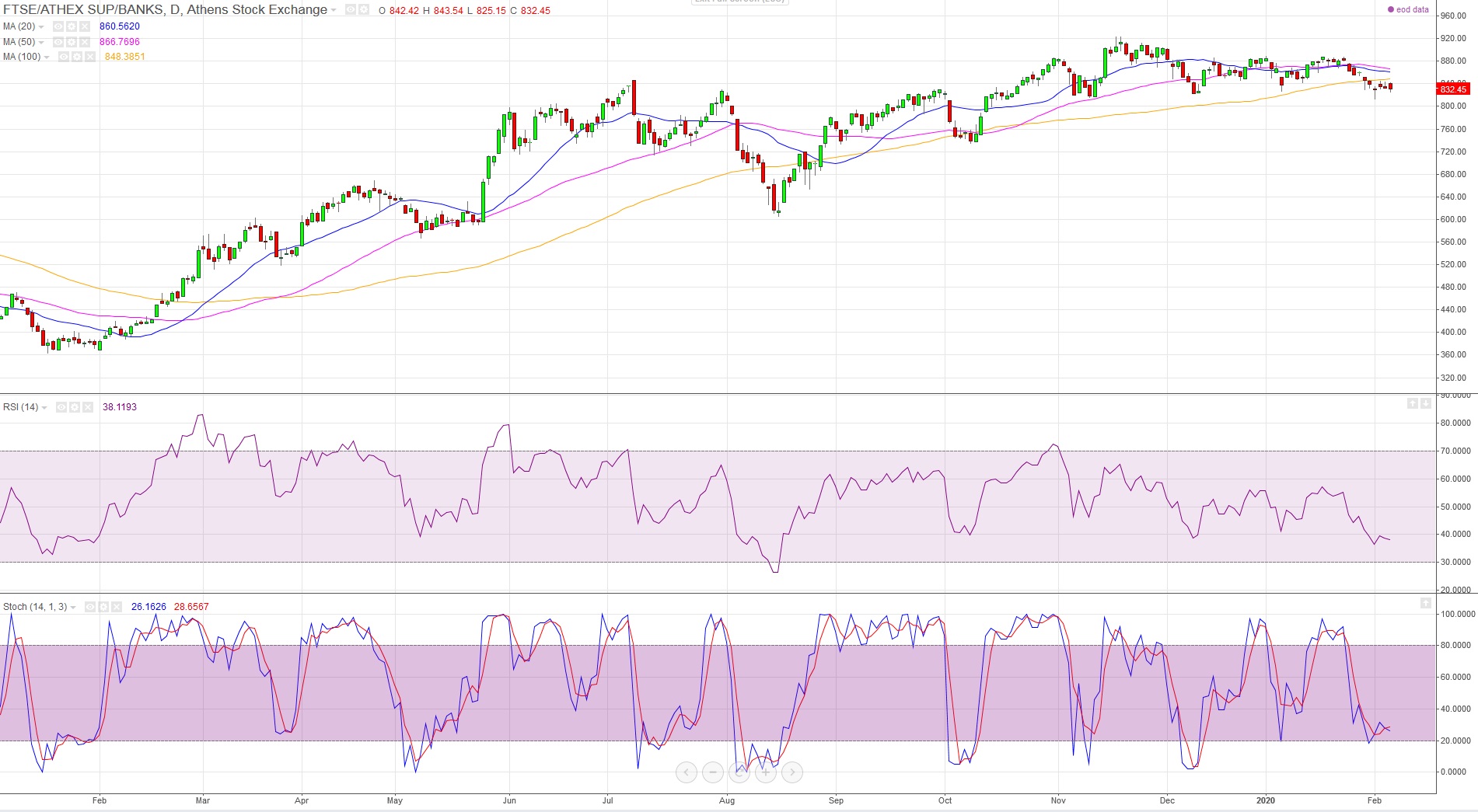Open settings gear for MA (20) indicator
Screen dimensions: 1478x812
tap(72, 26)
